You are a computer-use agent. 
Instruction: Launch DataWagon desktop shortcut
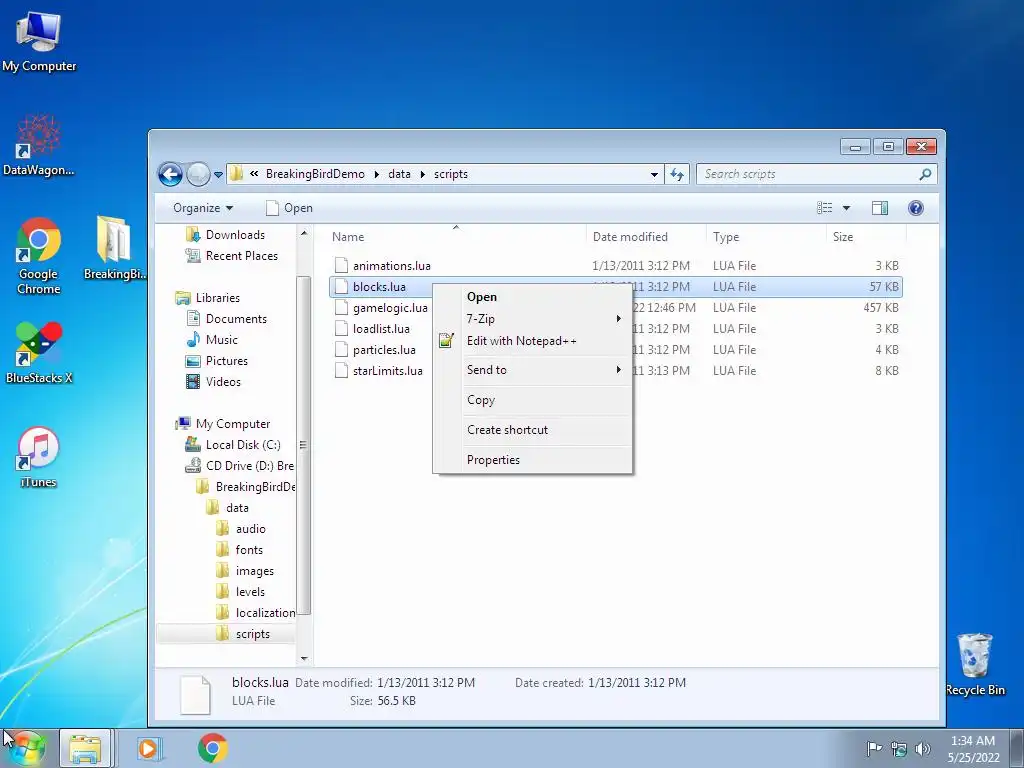tap(39, 145)
